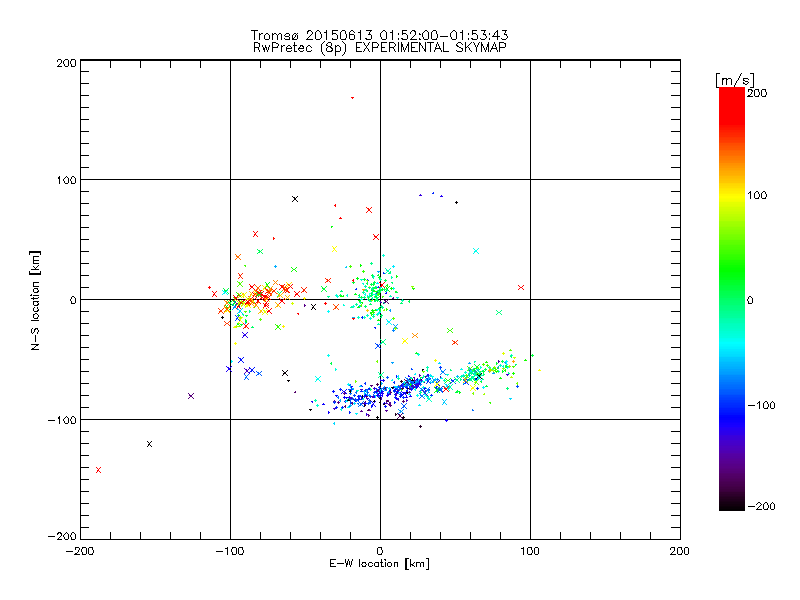Click the red cross near 95 km, 10 km
The width and height of the screenshot is (800, 600).
pyautogui.click(x=521, y=288)
